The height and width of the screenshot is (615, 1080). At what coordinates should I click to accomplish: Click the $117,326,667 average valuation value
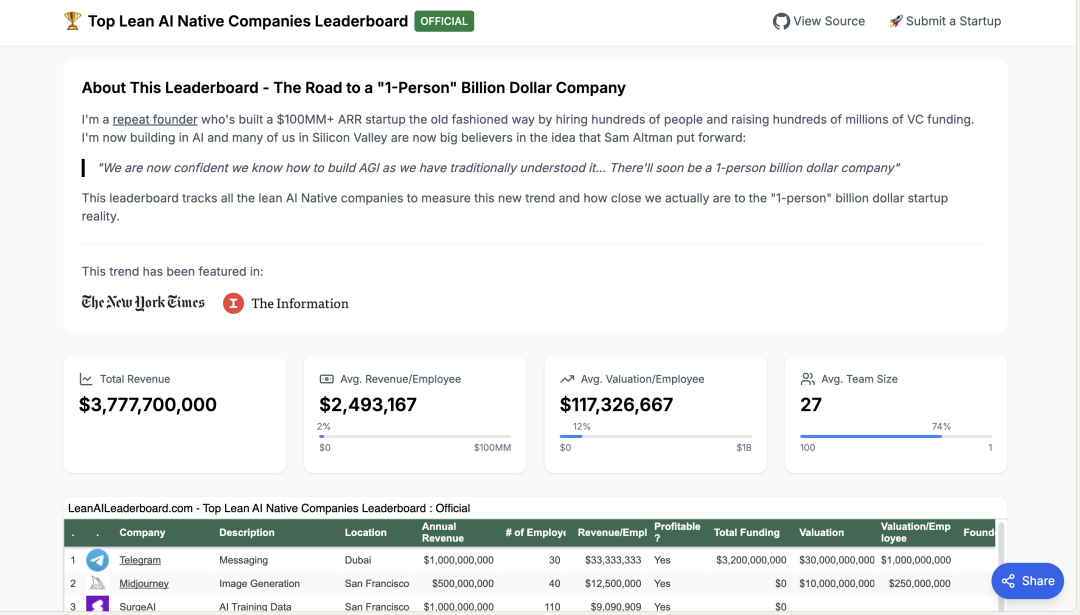click(x=616, y=404)
